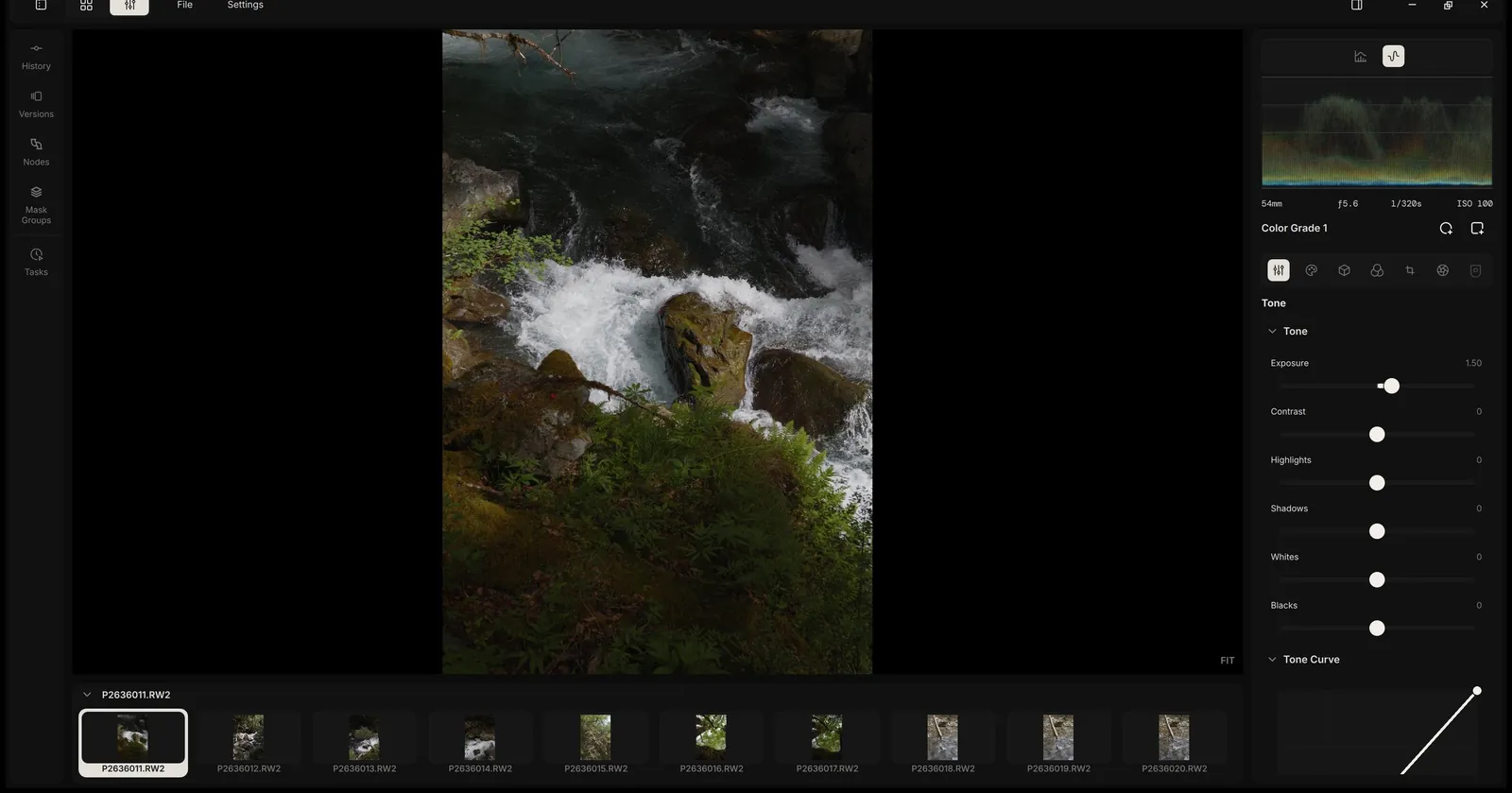
Task: Open the Nodes panel
Action: (36, 152)
